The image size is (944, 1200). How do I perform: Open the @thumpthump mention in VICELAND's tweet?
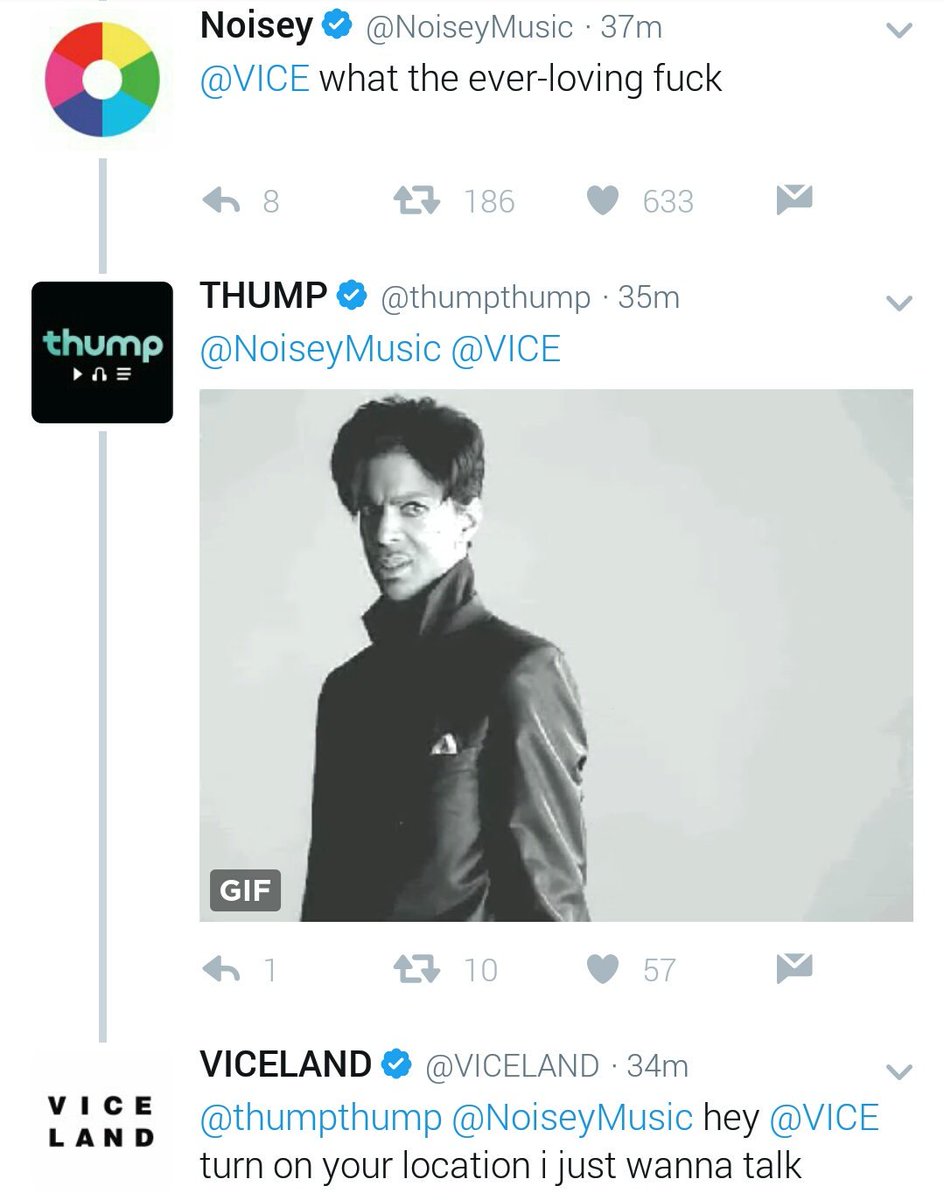pyautogui.click(x=320, y=1118)
